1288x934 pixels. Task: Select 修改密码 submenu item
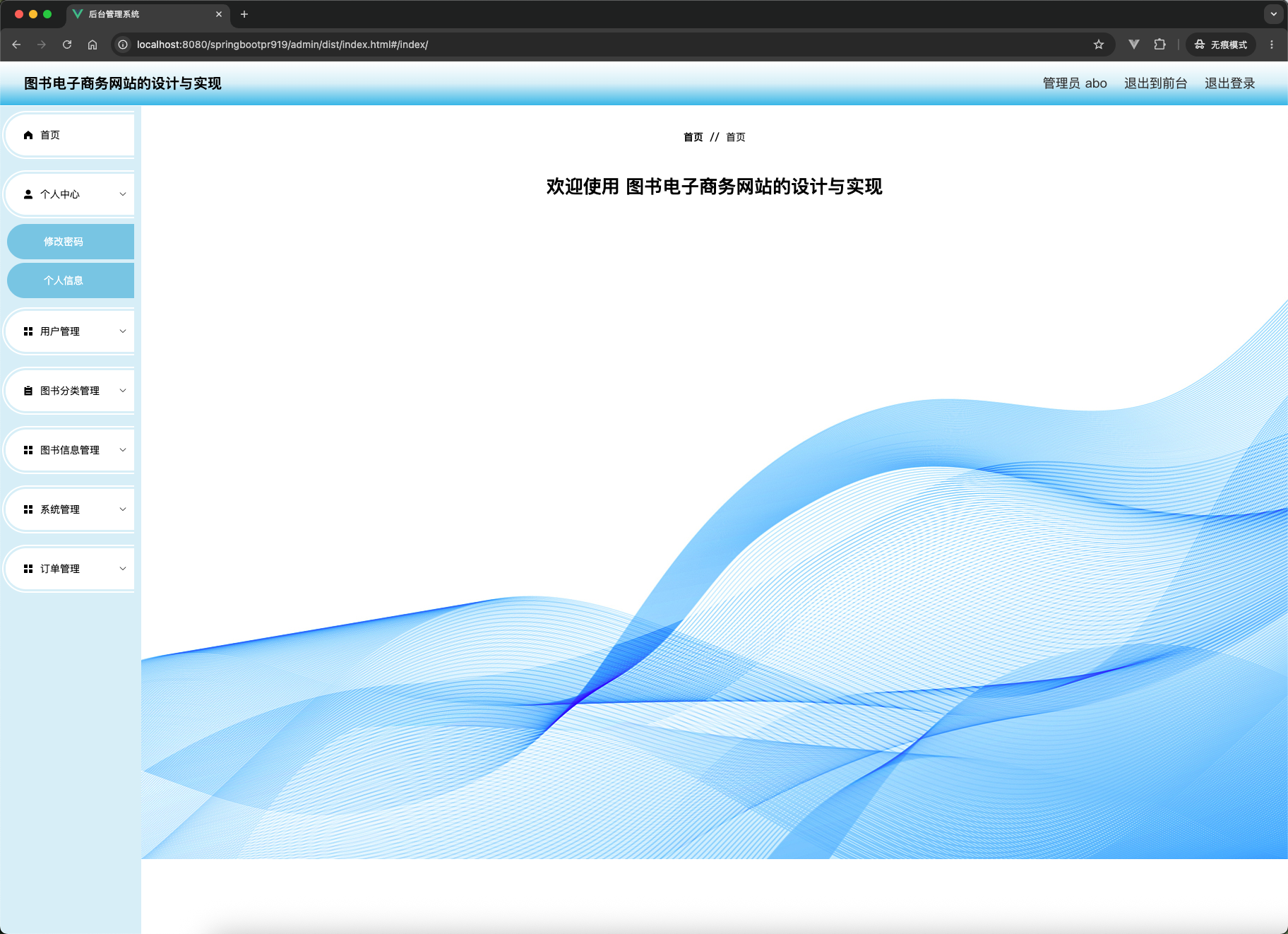(71, 242)
